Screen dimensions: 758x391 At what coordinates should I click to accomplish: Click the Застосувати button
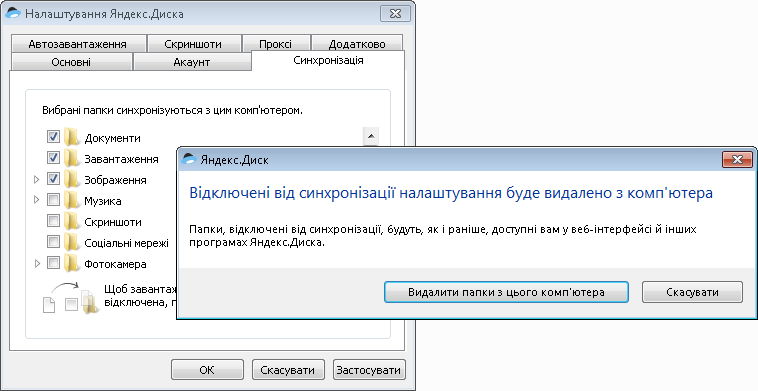369,370
